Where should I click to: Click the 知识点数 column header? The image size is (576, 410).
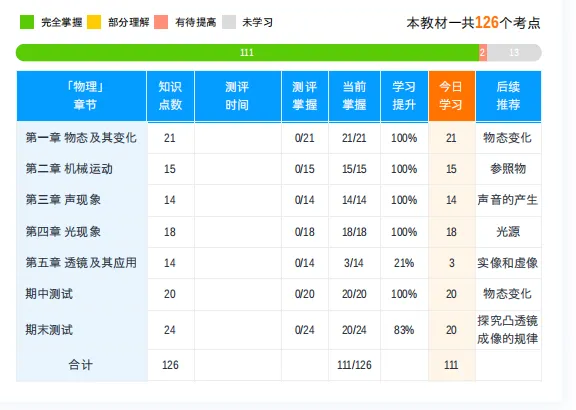pyautogui.click(x=170, y=96)
